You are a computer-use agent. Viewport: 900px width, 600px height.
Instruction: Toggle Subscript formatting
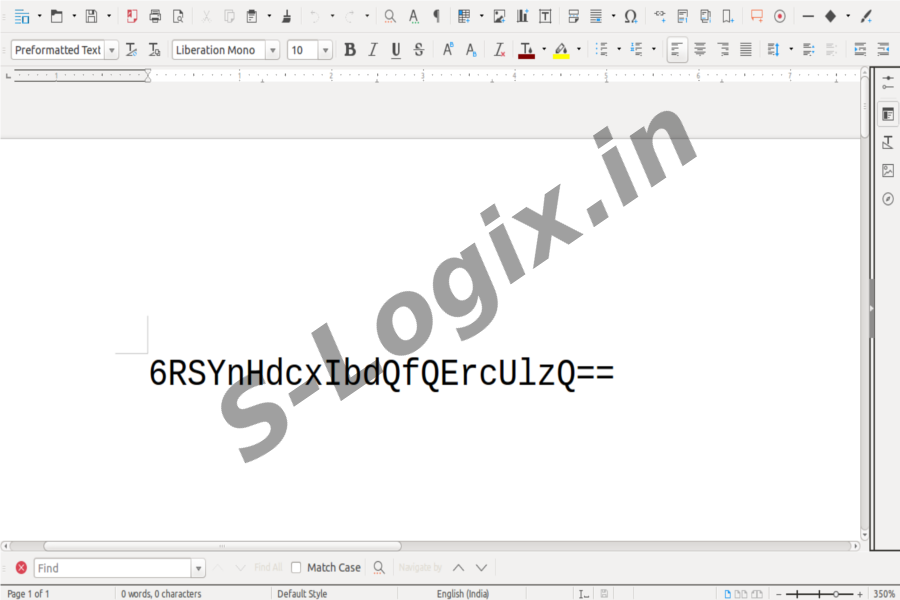coord(471,50)
